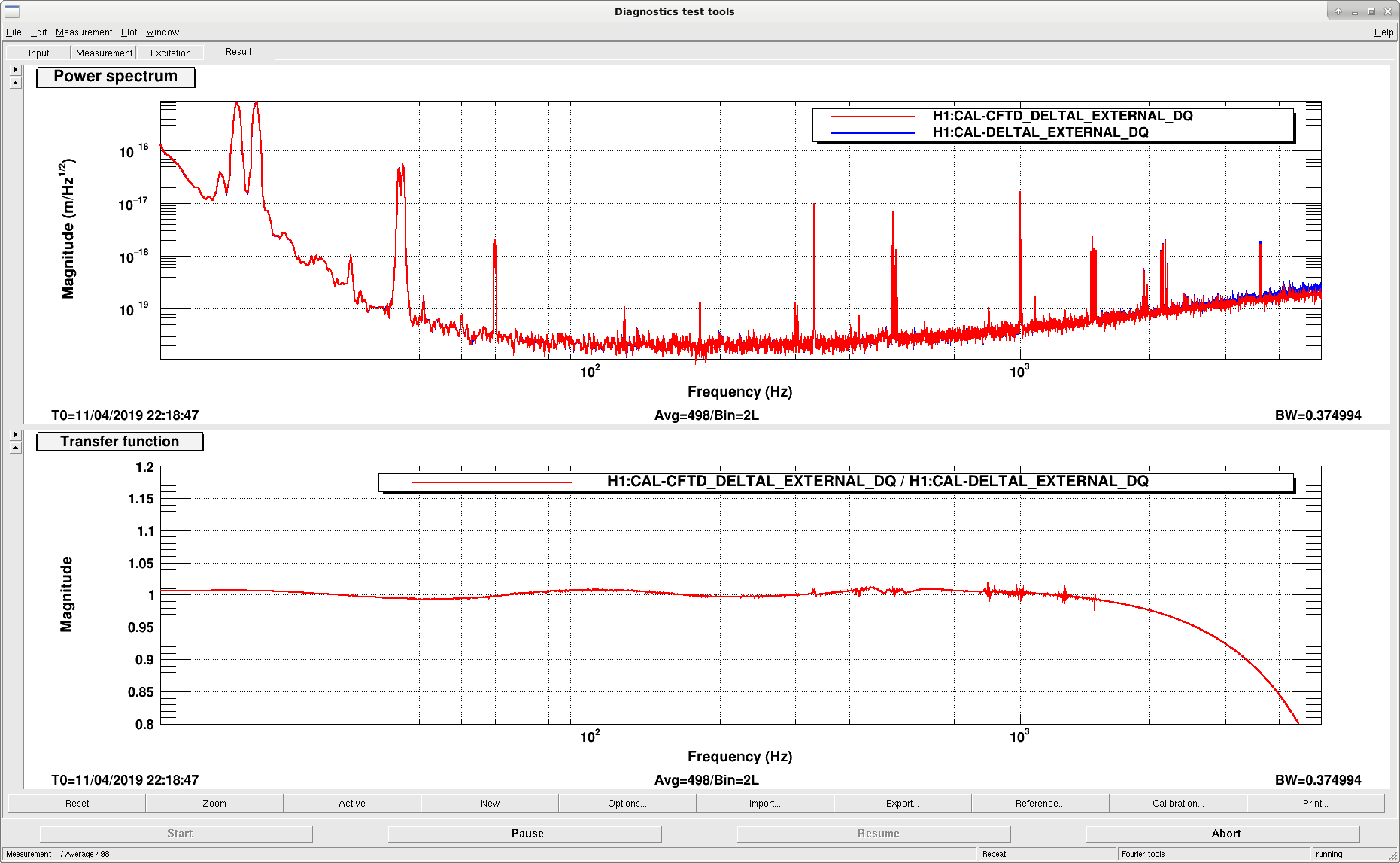1400x863 pixels.
Task: Click the Power spectrum title box
Action: [116, 77]
